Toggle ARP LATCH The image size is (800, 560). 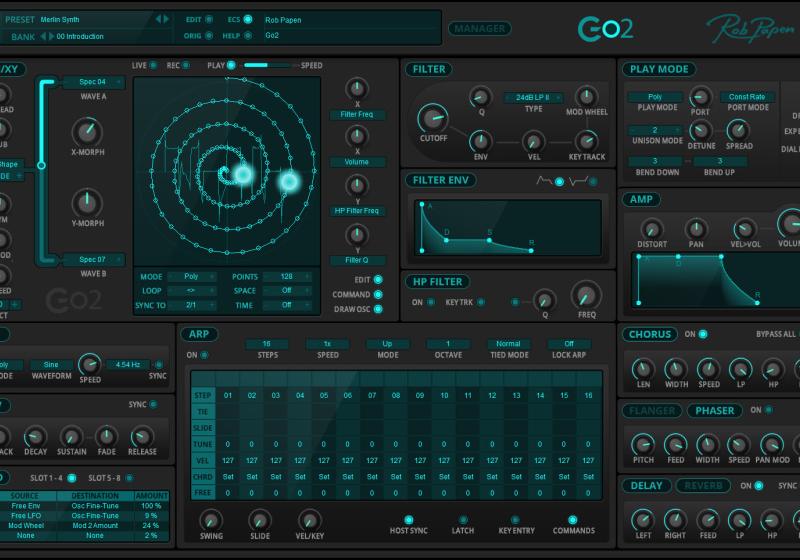pyautogui.click(x=463, y=520)
